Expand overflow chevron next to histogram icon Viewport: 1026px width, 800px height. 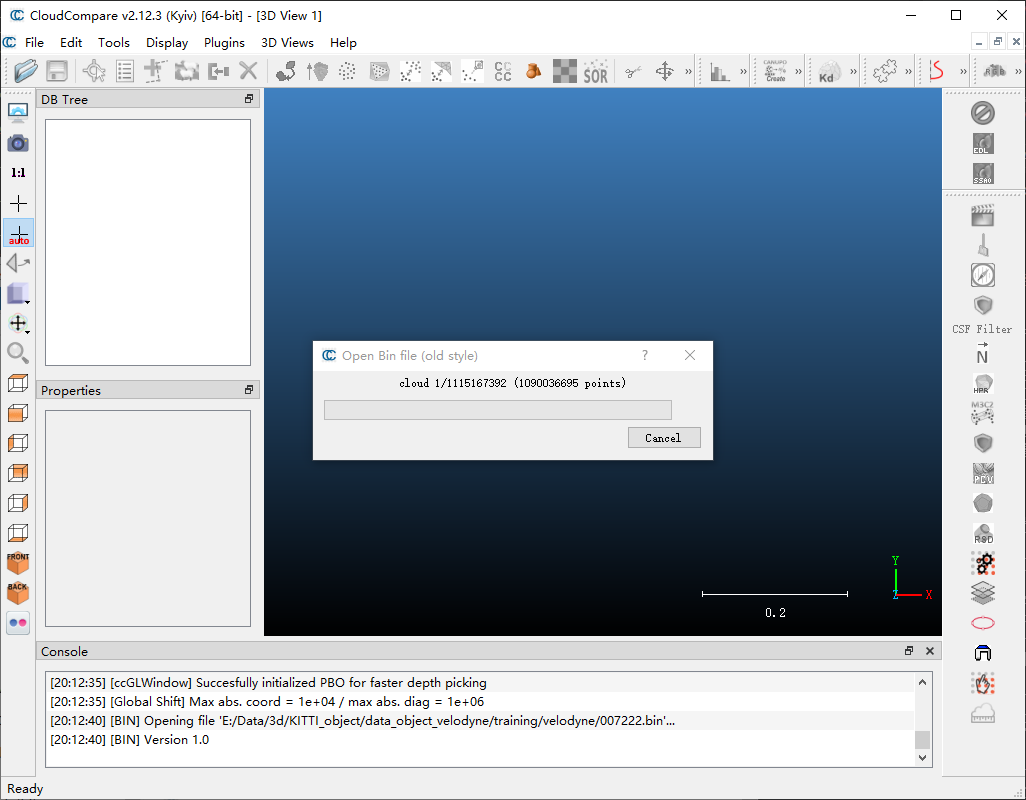(743, 71)
